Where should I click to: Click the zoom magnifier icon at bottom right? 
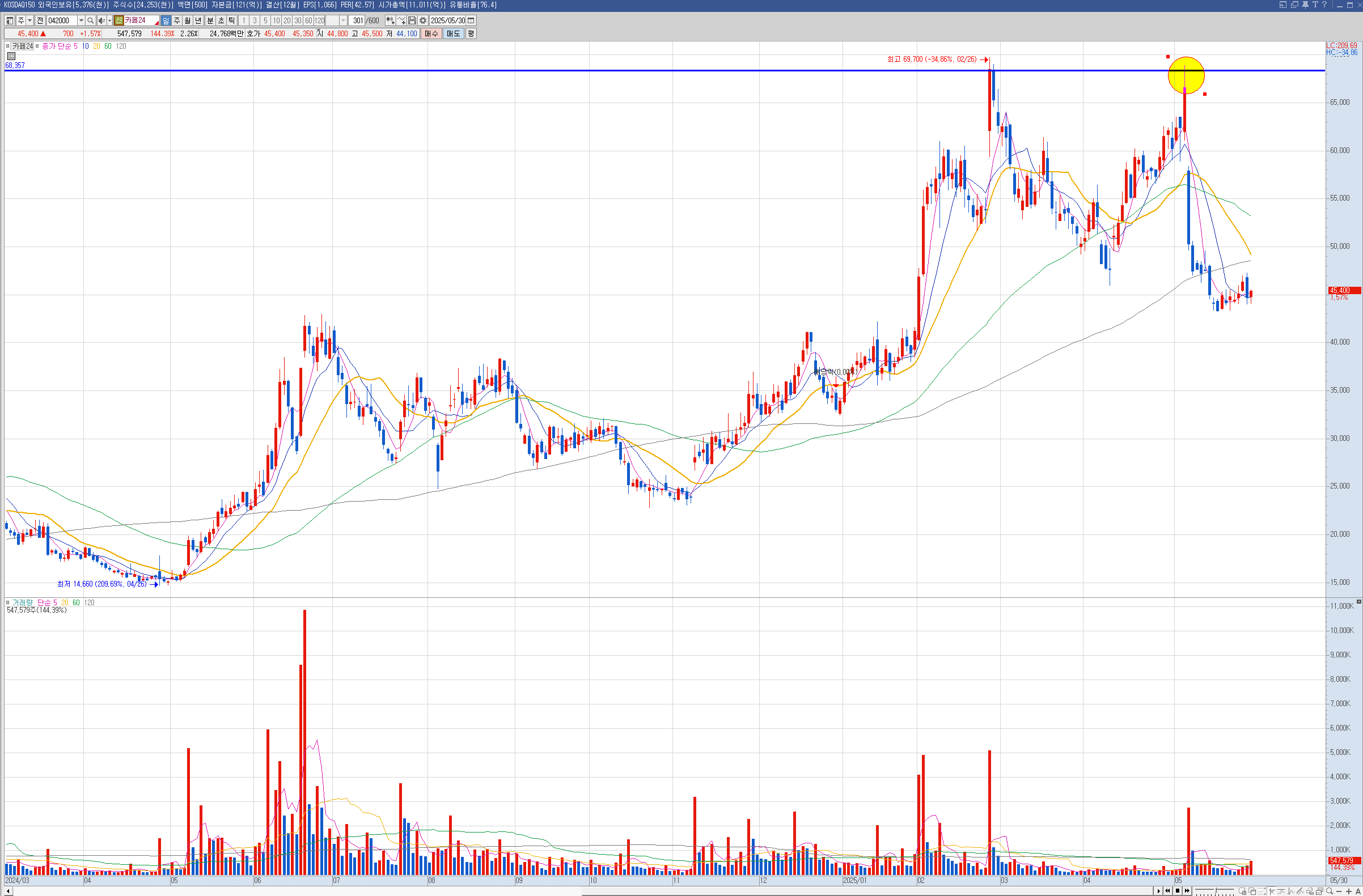1329,891
